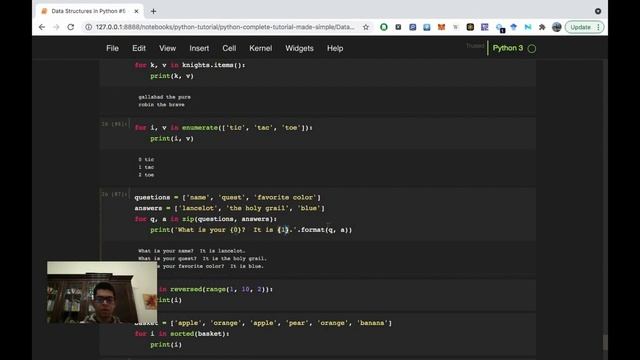Click the light blue extension icon right of the blue square one
Screen dimensions: 640x360
427,27
